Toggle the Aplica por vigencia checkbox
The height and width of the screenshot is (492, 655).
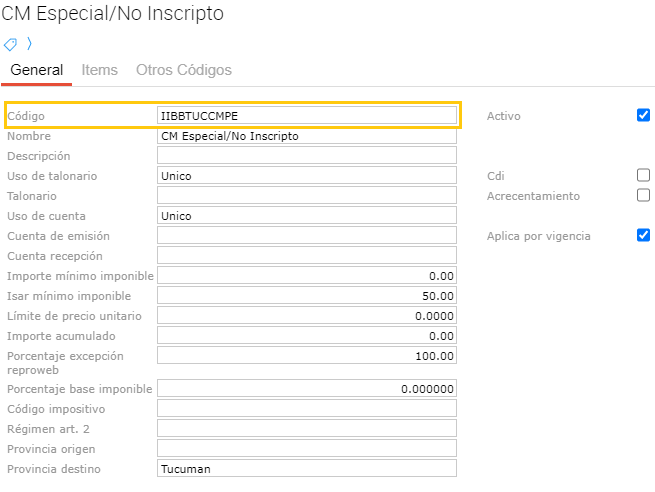pos(643,235)
